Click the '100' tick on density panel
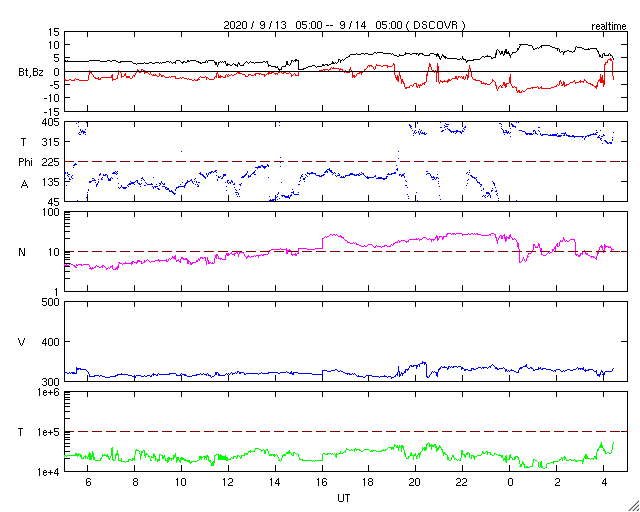The height and width of the screenshot is (512, 640). 51,212
